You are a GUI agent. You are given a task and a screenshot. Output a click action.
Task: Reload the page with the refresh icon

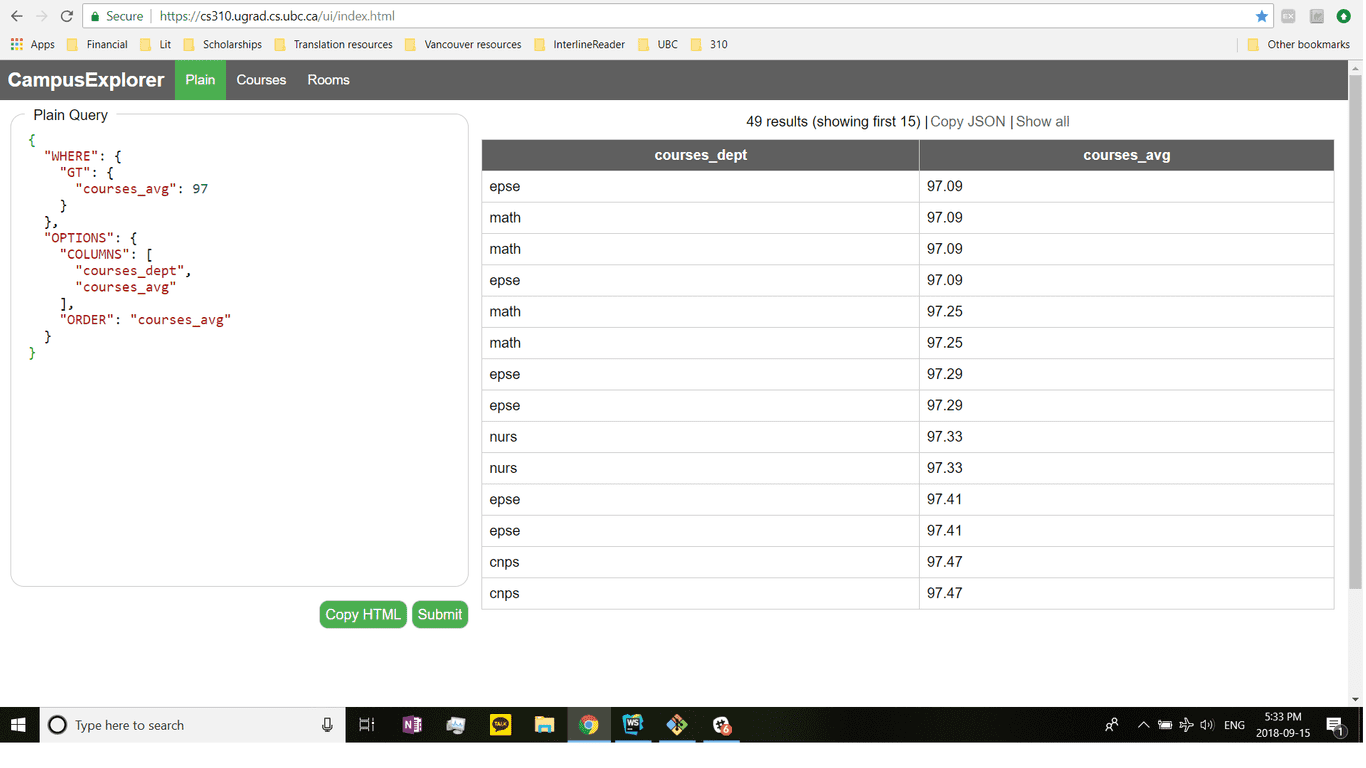pos(66,16)
